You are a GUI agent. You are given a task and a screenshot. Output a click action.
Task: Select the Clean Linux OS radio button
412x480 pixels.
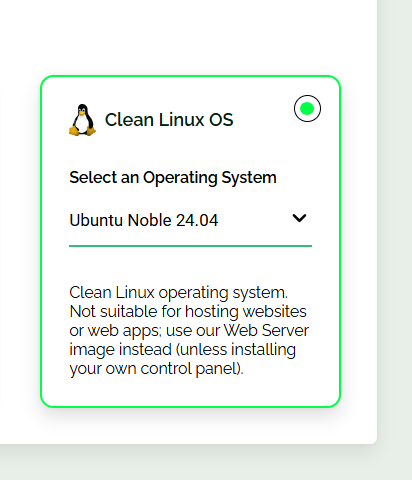pos(307,109)
